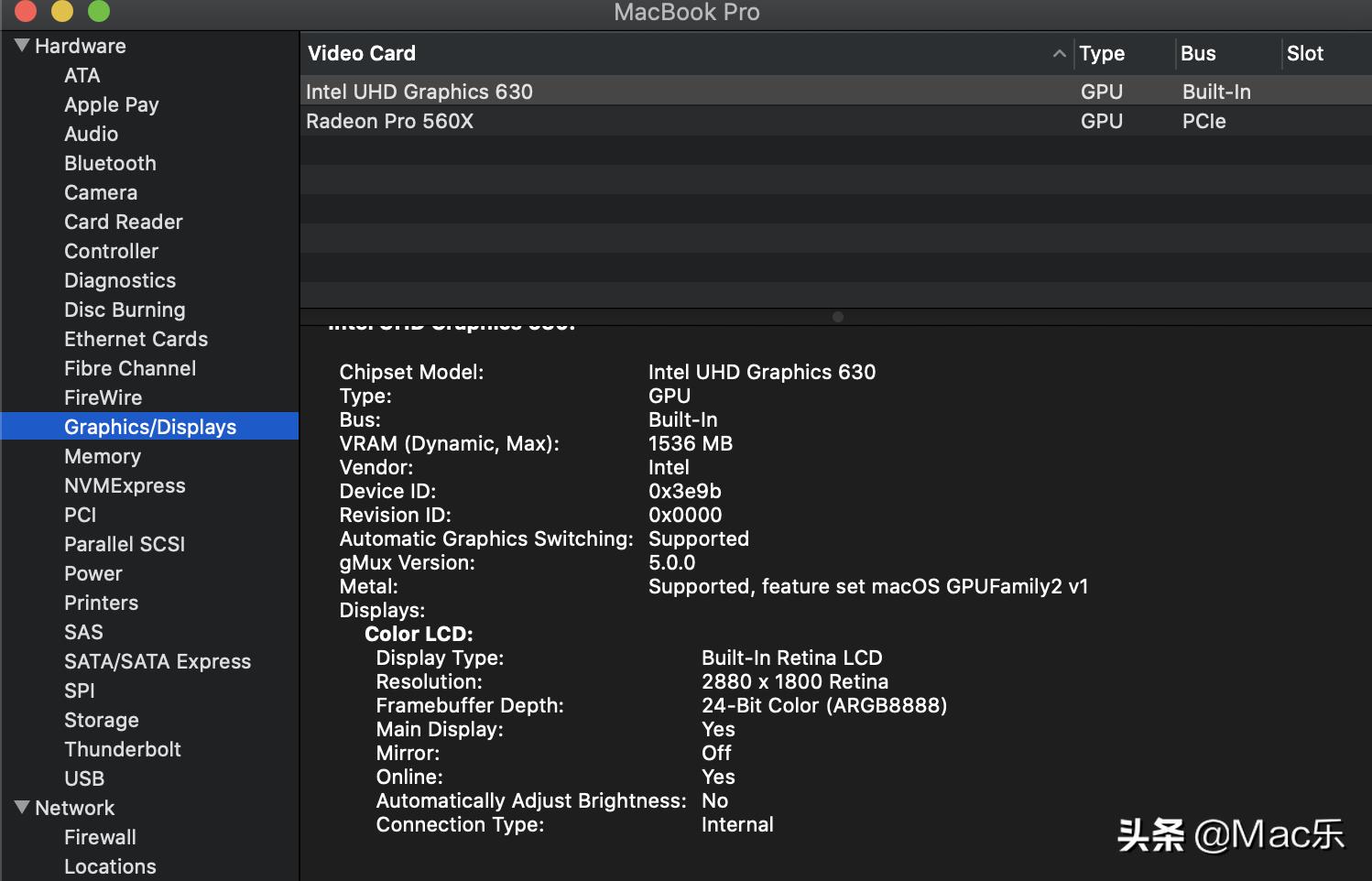Open the Memory hardware section
1372x881 pixels.
point(103,456)
